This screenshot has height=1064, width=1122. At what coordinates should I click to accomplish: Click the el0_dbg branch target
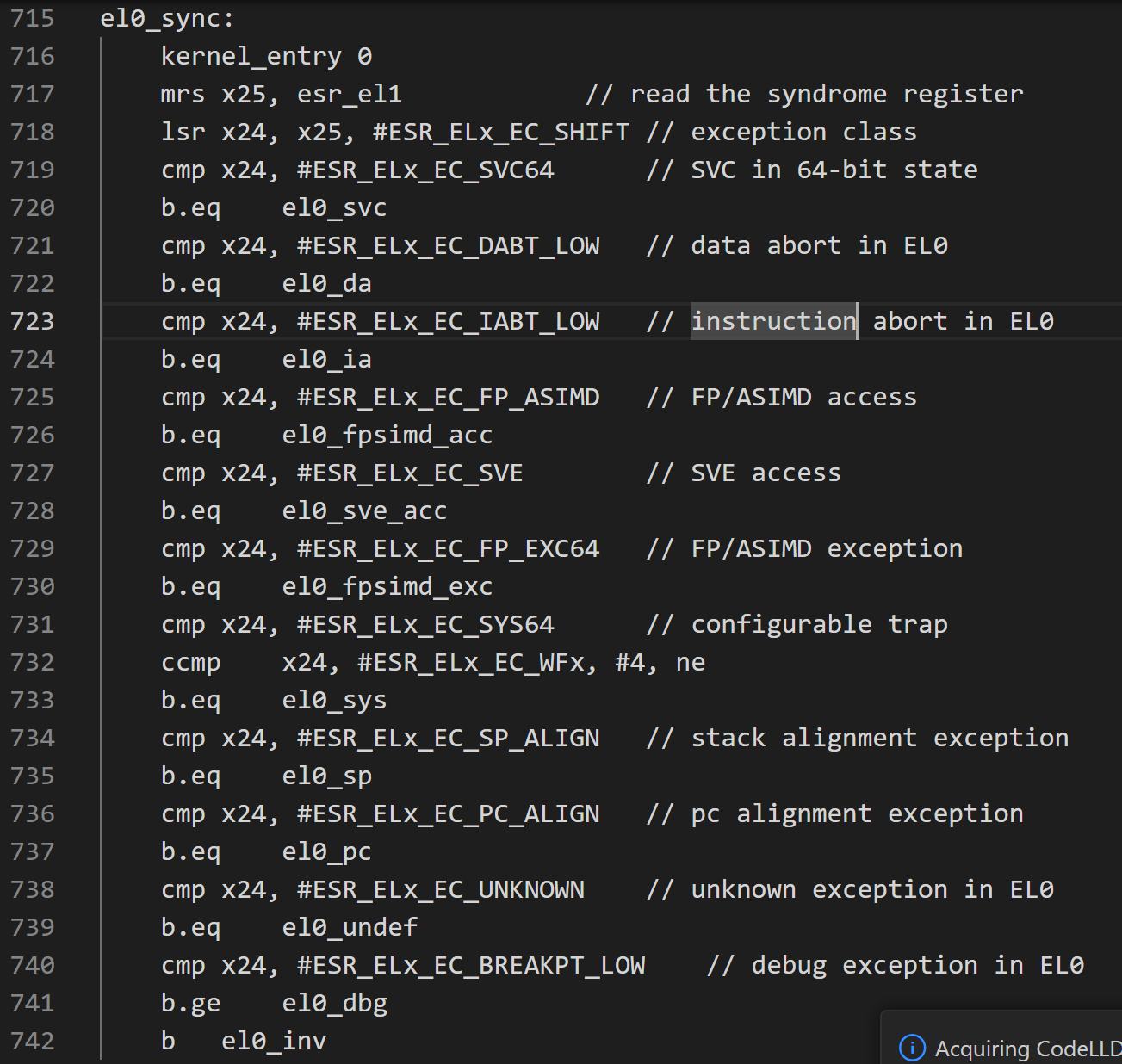(334, 1003)
